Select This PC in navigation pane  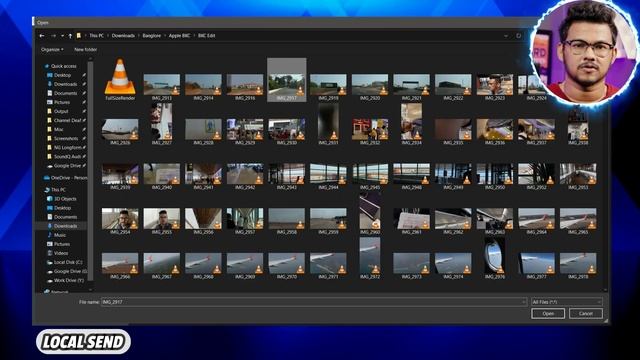55,190
